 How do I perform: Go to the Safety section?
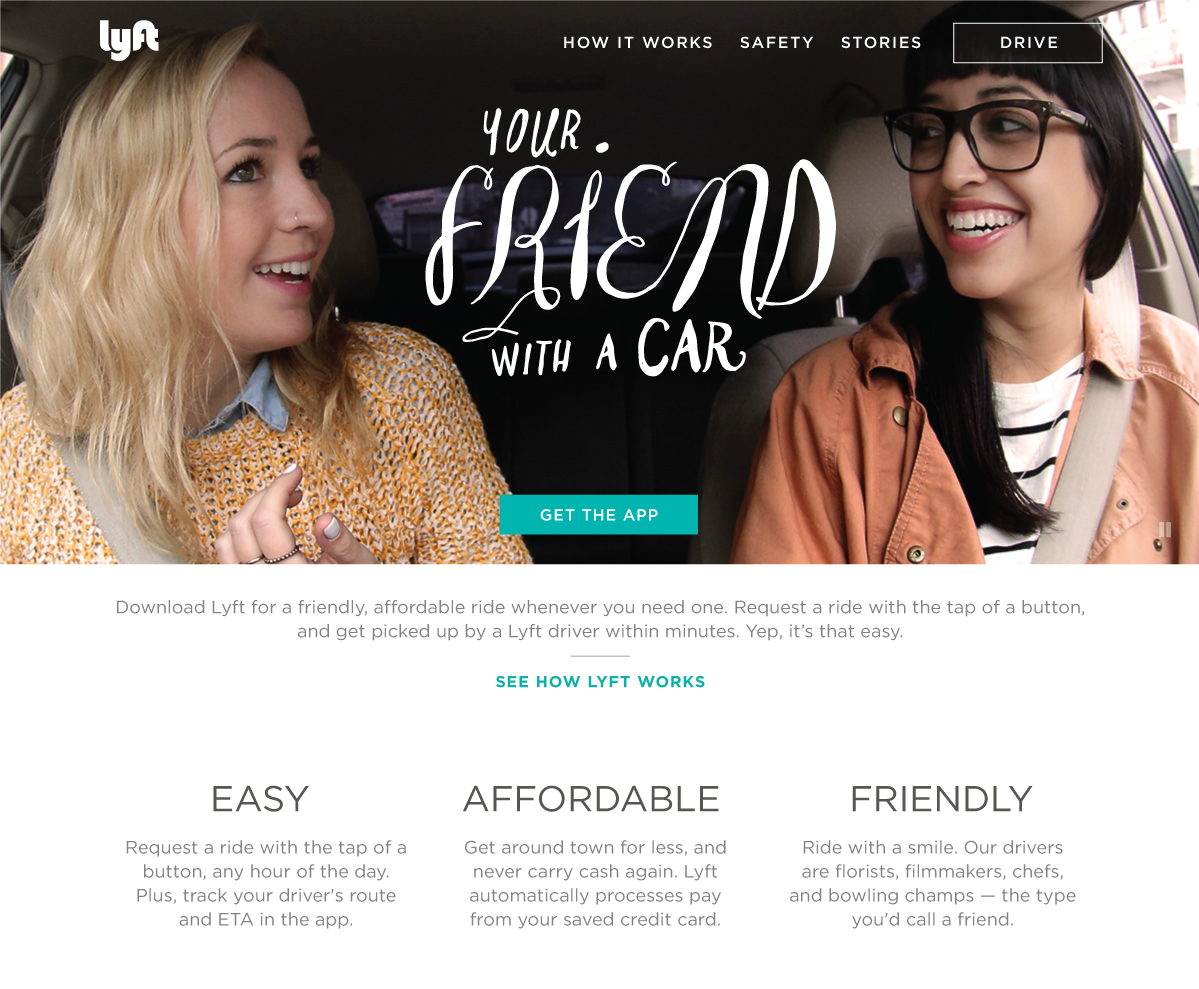[x=777, y=43]
